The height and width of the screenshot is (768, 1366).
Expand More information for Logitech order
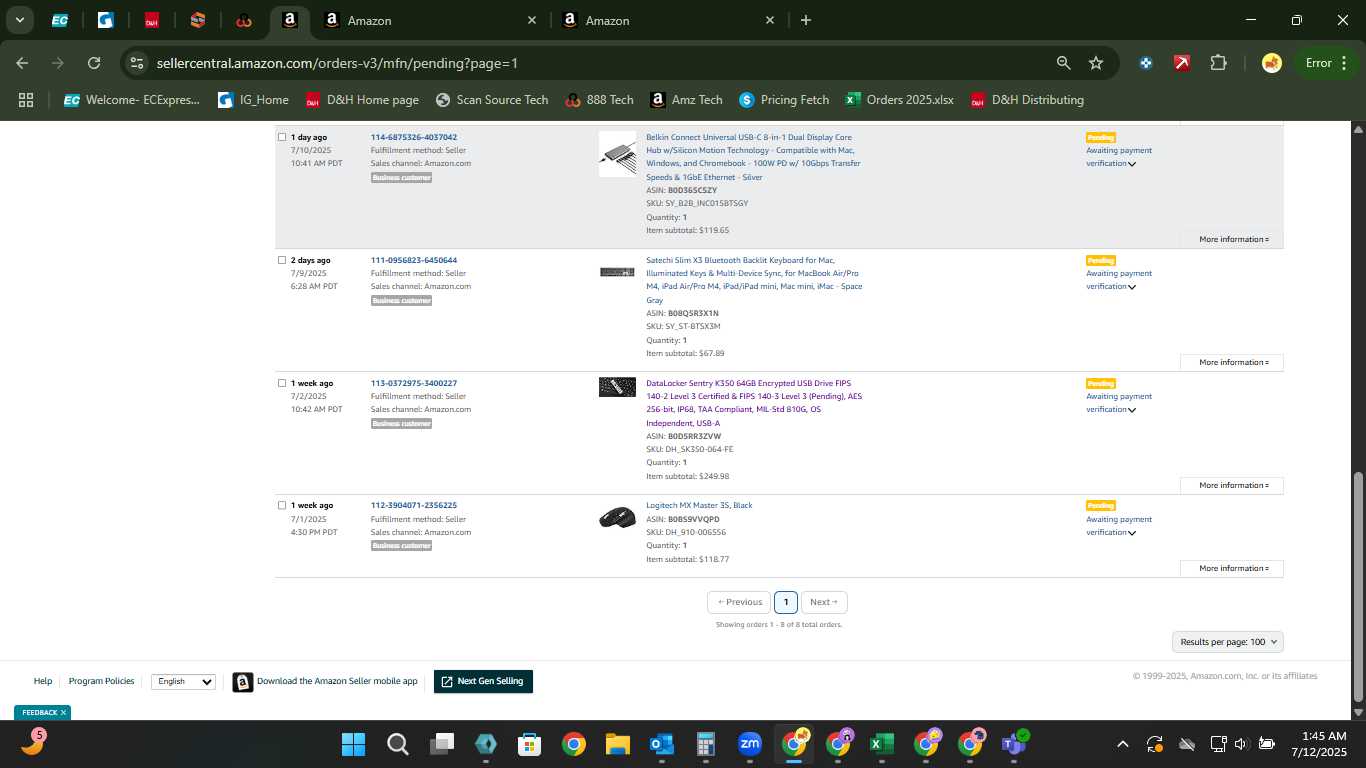[x=1232, y=568]
